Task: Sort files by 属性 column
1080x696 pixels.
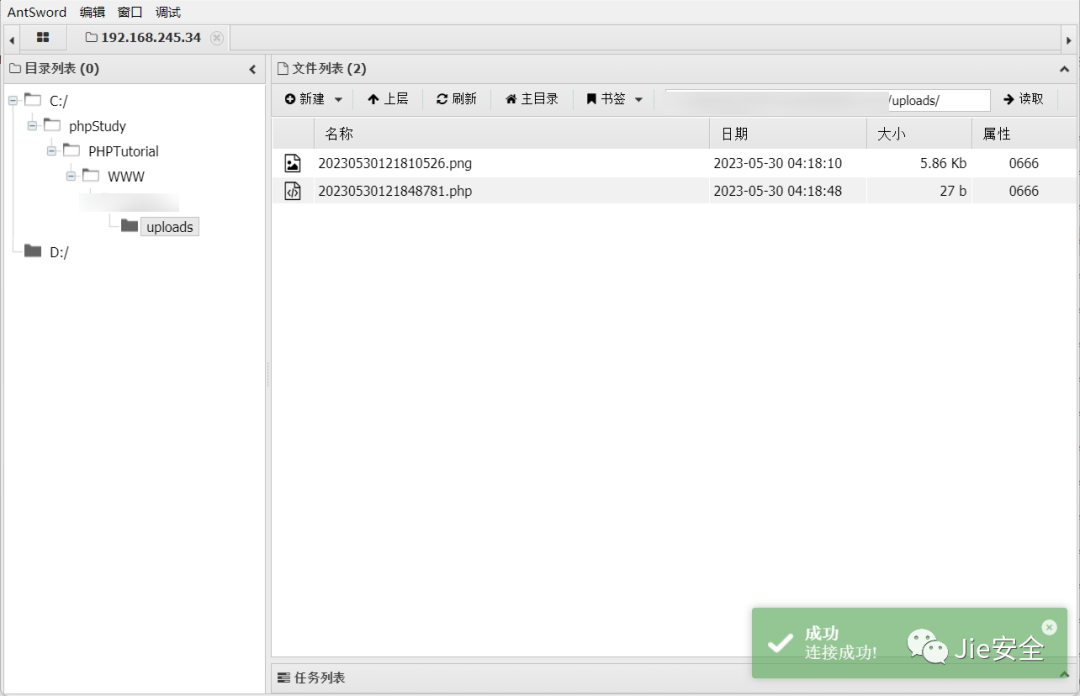Action: (x=1024, y=134)
